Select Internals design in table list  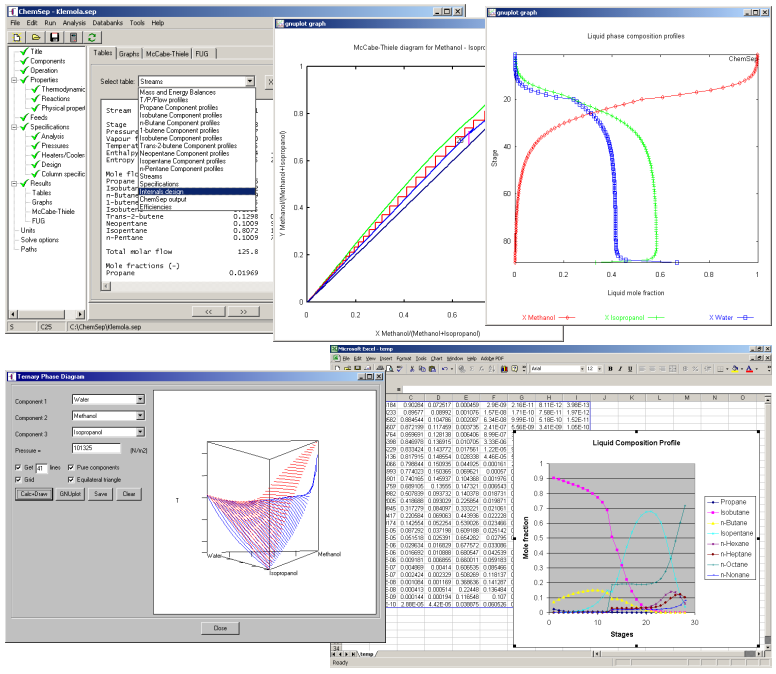pos(197,192)
